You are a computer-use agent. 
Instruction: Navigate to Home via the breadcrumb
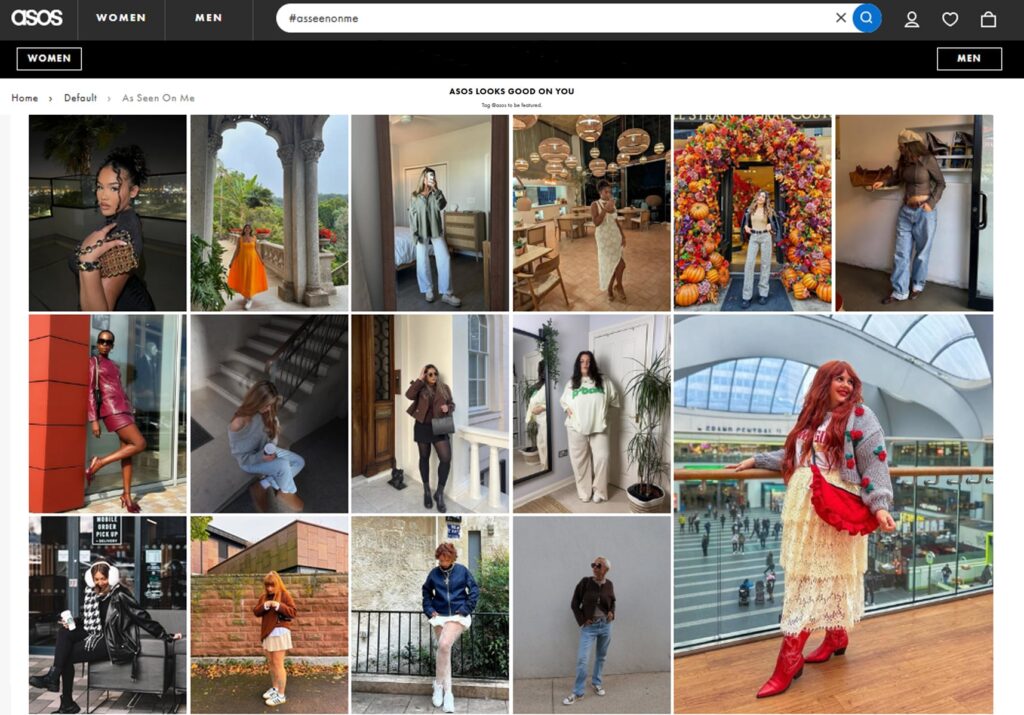click(24, 98)
